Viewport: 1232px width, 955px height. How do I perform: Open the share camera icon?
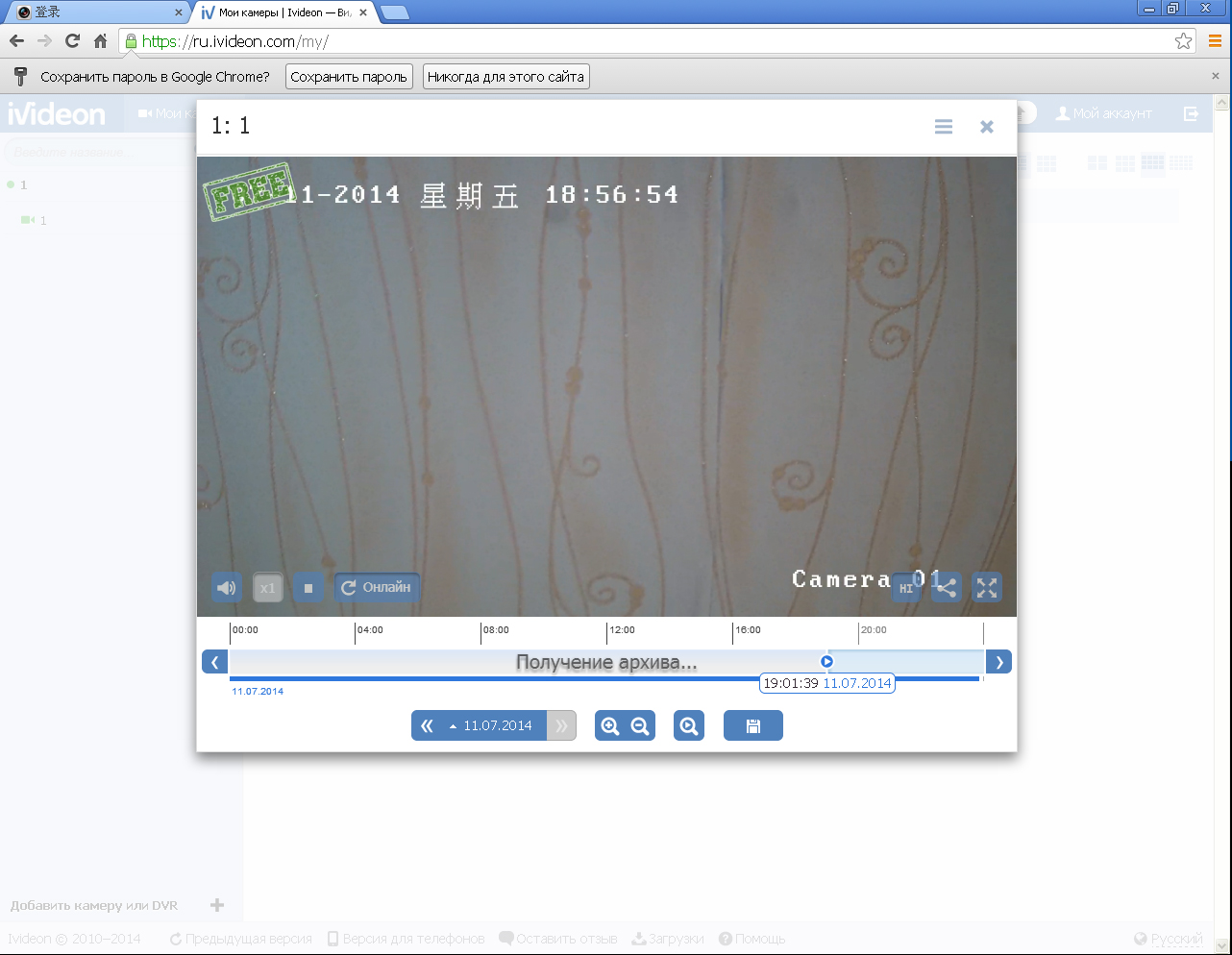pos(947,587)
